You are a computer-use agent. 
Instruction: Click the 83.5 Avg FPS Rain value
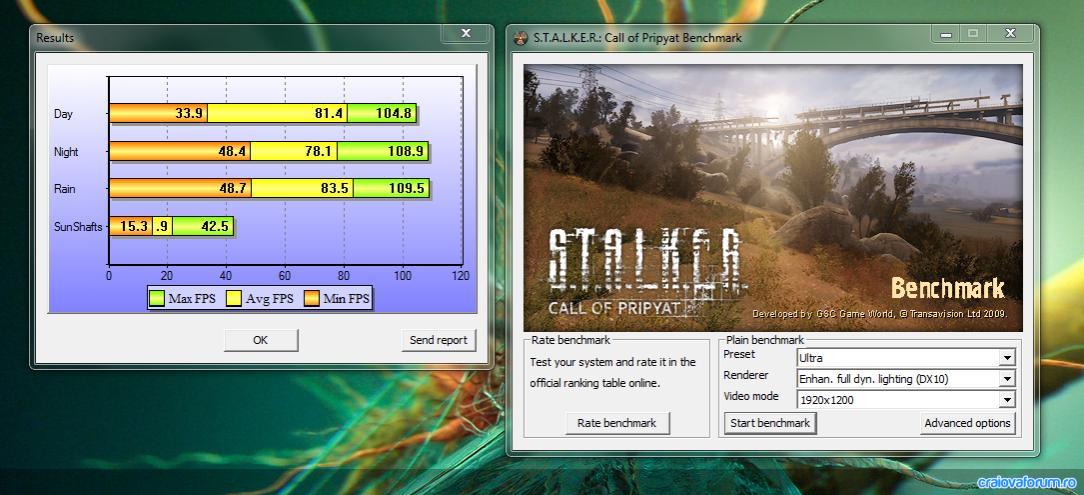point(335,189)
